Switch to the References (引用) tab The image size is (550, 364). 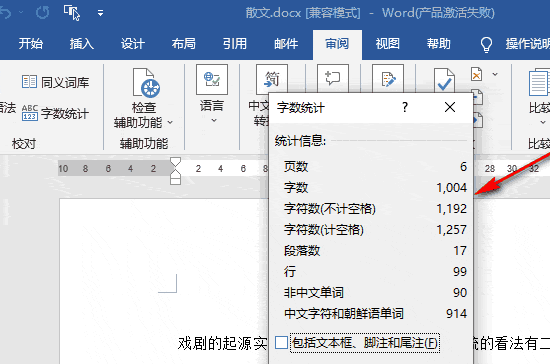[x=235, y=44]
